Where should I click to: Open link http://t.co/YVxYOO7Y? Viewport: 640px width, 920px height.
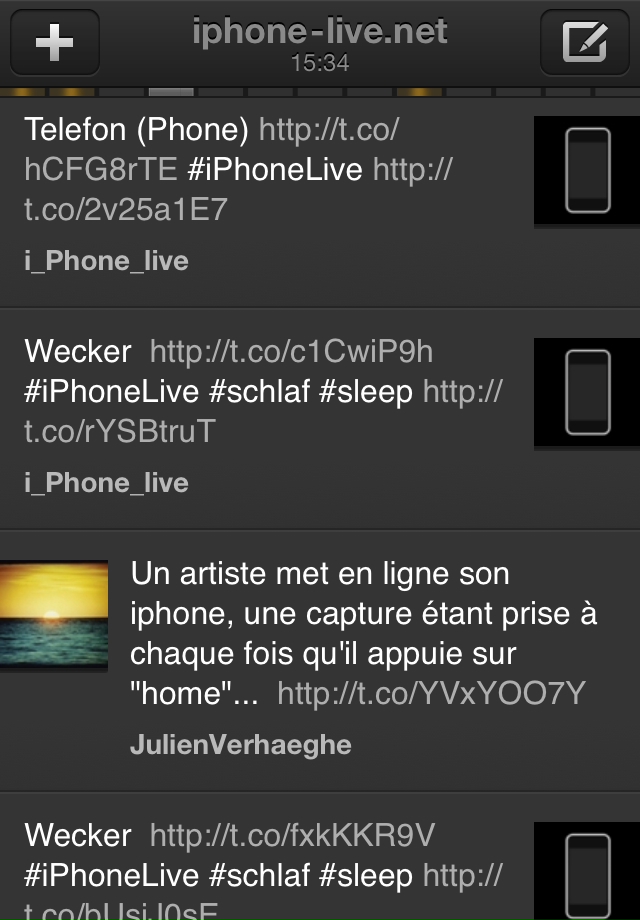click(431, 694)
